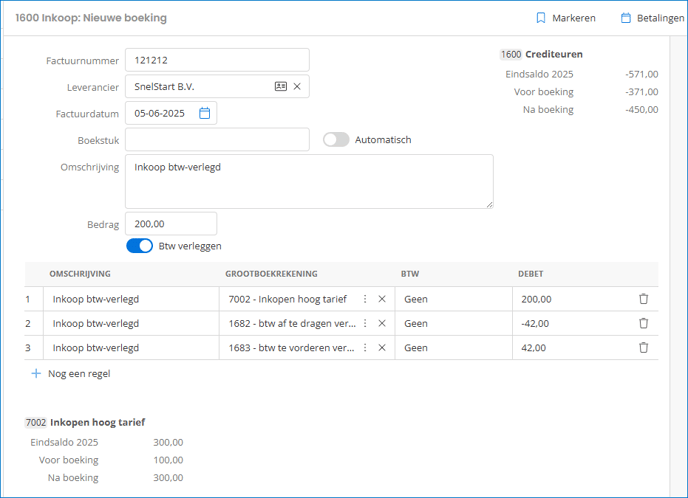The image size is (688, 498).
Task: Click the Omschrijving text area
Action: point(309,181)
